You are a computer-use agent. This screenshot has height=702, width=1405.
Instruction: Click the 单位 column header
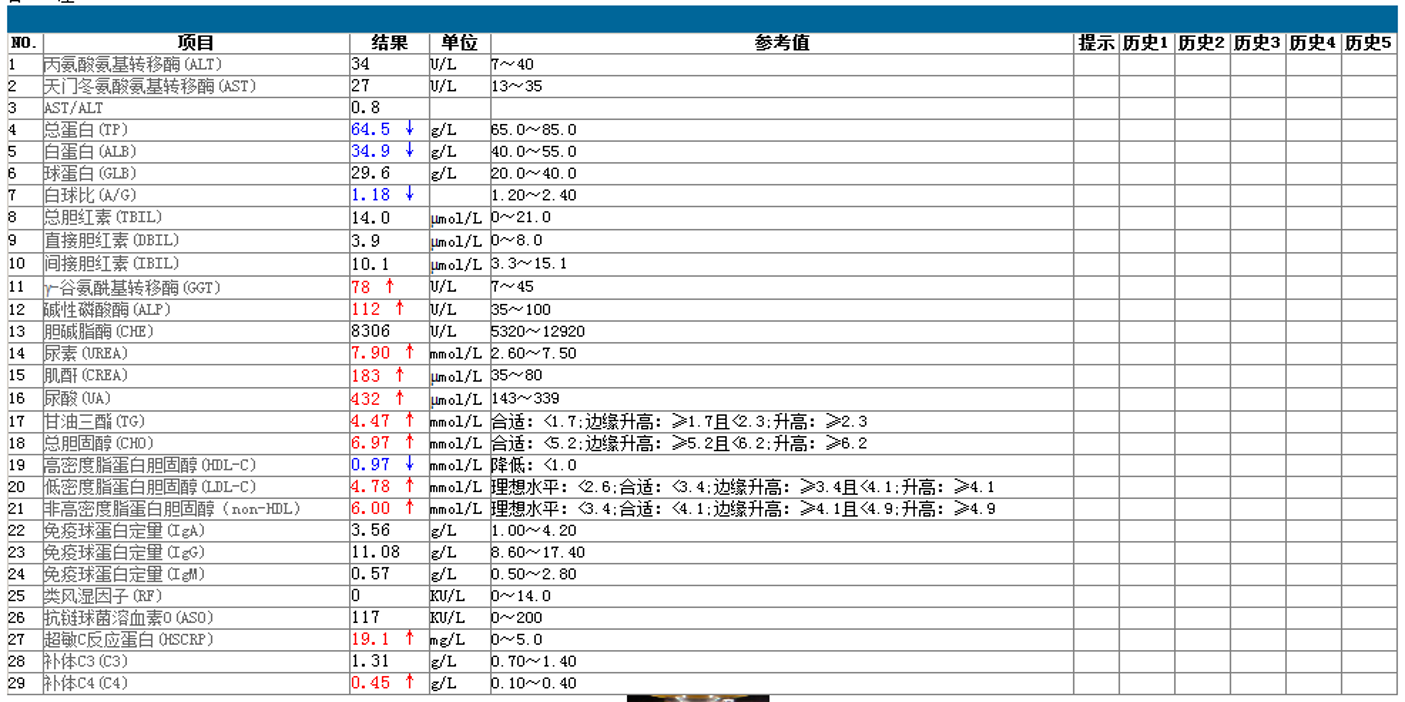[x=460, y=43]
